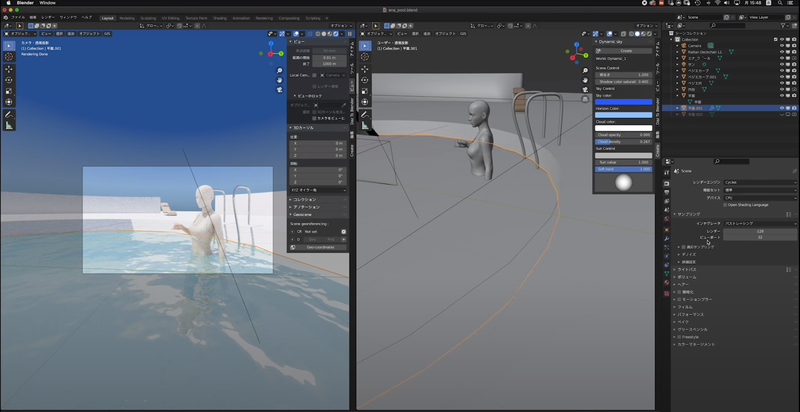The height and width of the screenshot is (412, 800).
Task: Expand the カラーマネージメント panel
Action: (x=694, y=345)
